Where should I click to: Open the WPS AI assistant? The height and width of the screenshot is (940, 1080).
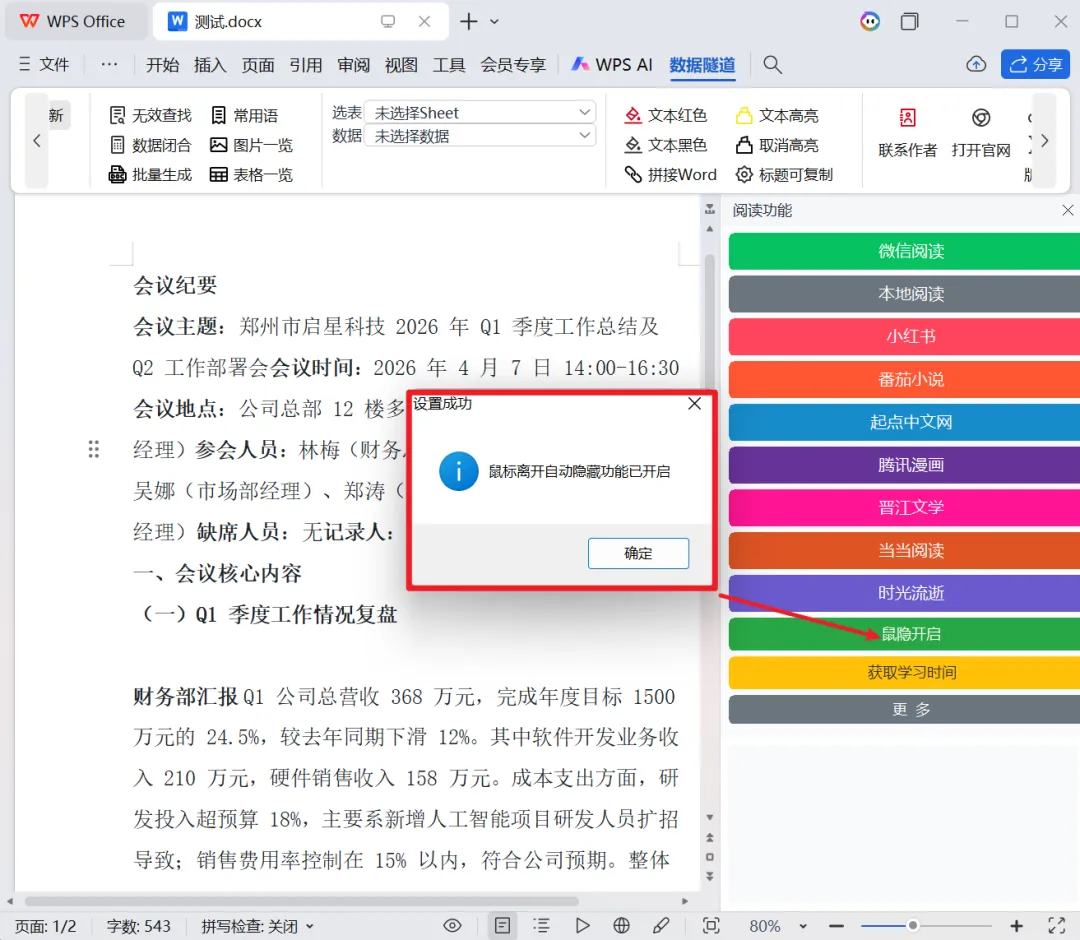(612, 65)
